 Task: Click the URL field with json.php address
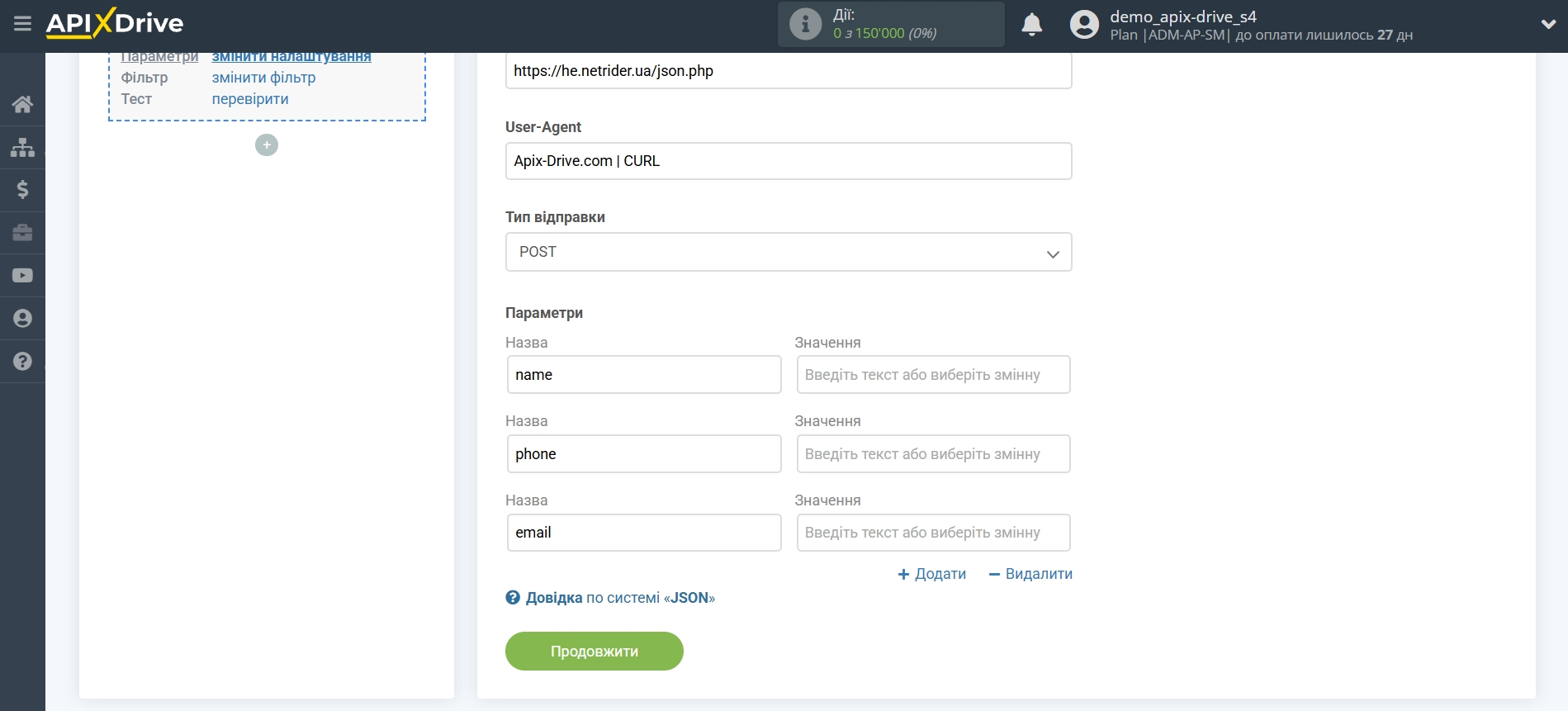(789, 71)
